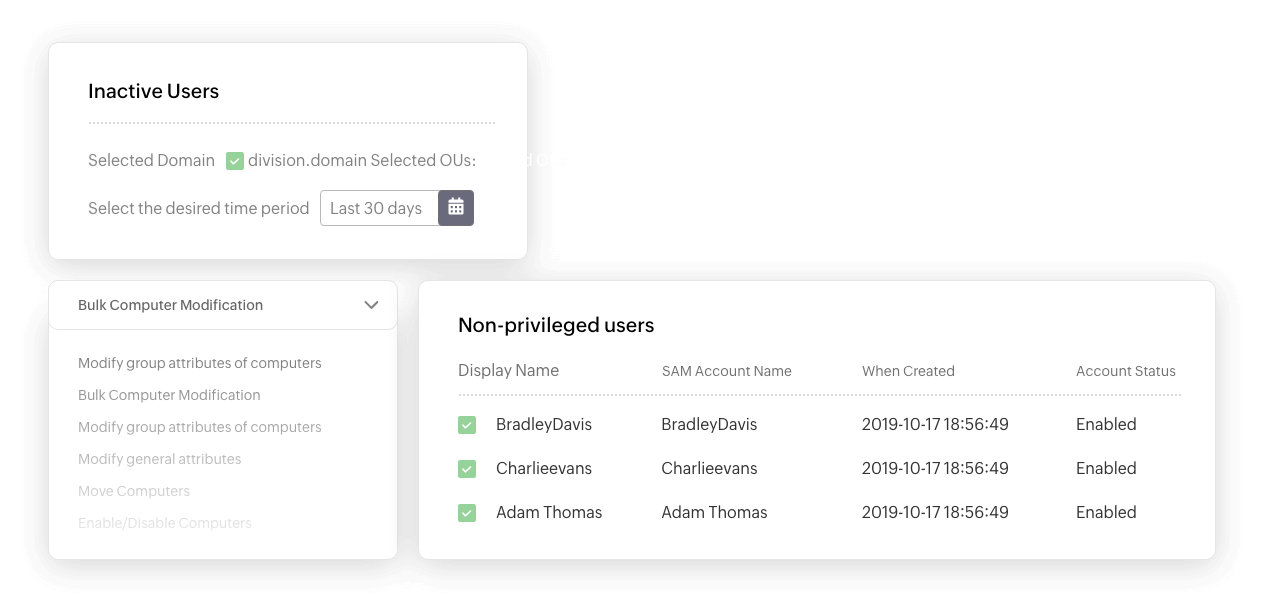Click the Bulk Computer Modification chevron arrow
This screenshot has height=614, width=1264.
[x=371, y=305]
